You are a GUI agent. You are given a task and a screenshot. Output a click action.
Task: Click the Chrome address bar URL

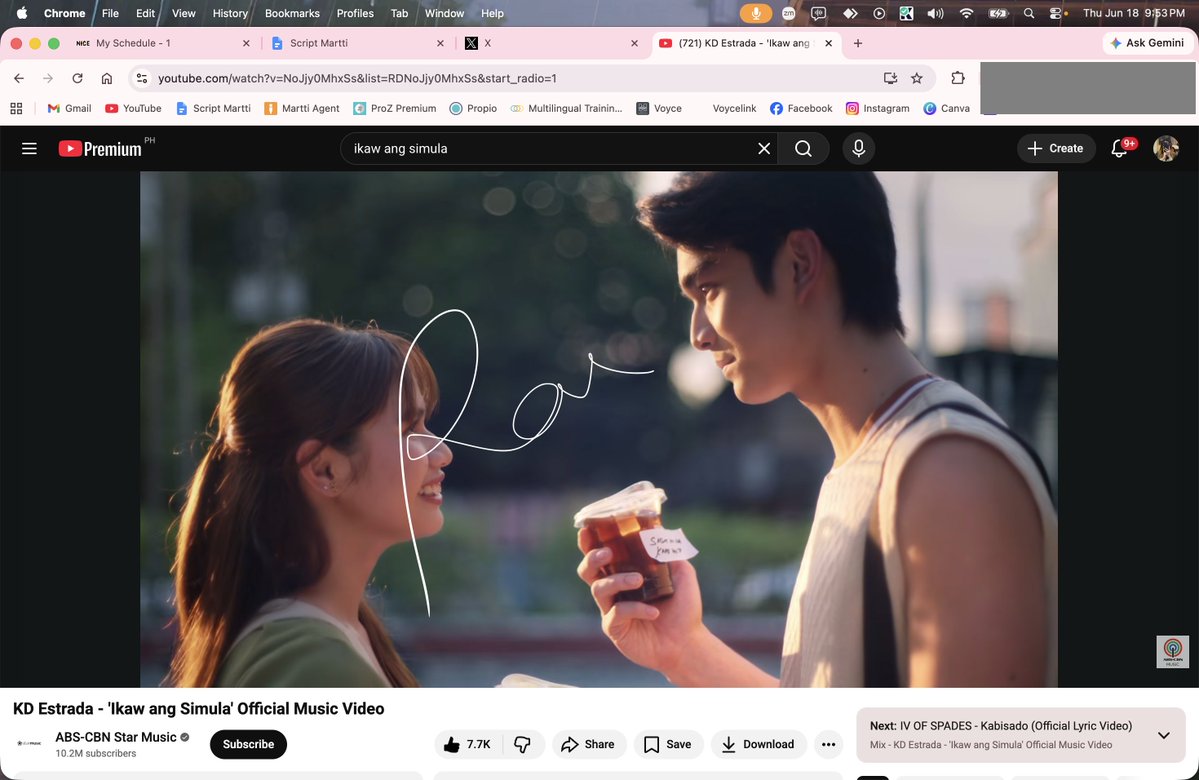coord(357,78)
